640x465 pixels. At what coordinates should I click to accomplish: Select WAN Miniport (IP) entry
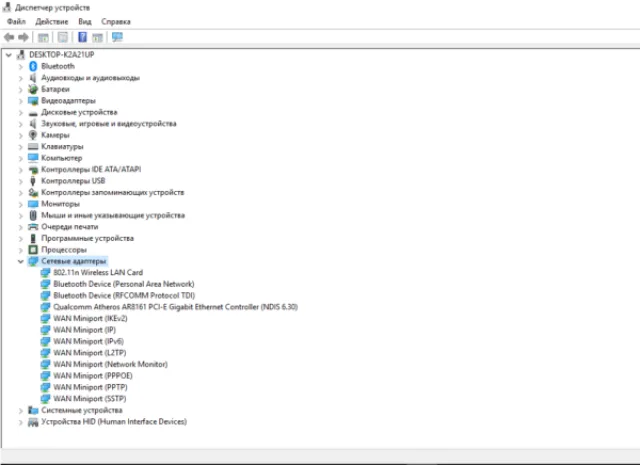(x=84, y=329)
